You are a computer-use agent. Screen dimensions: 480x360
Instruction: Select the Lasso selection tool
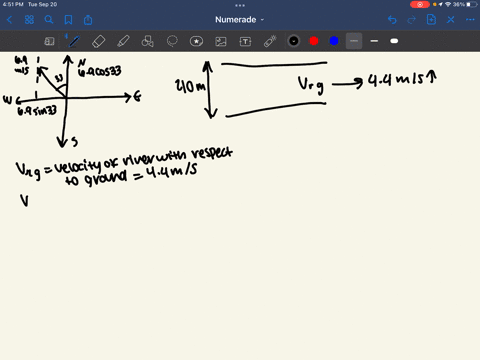[172, 41]
